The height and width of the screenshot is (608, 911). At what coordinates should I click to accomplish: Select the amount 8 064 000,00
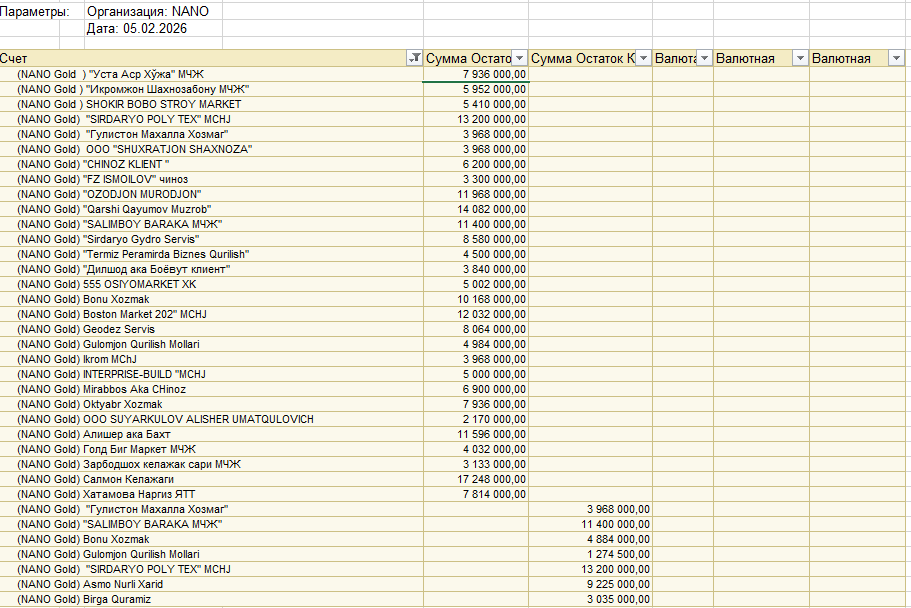(x=476, y=330)
